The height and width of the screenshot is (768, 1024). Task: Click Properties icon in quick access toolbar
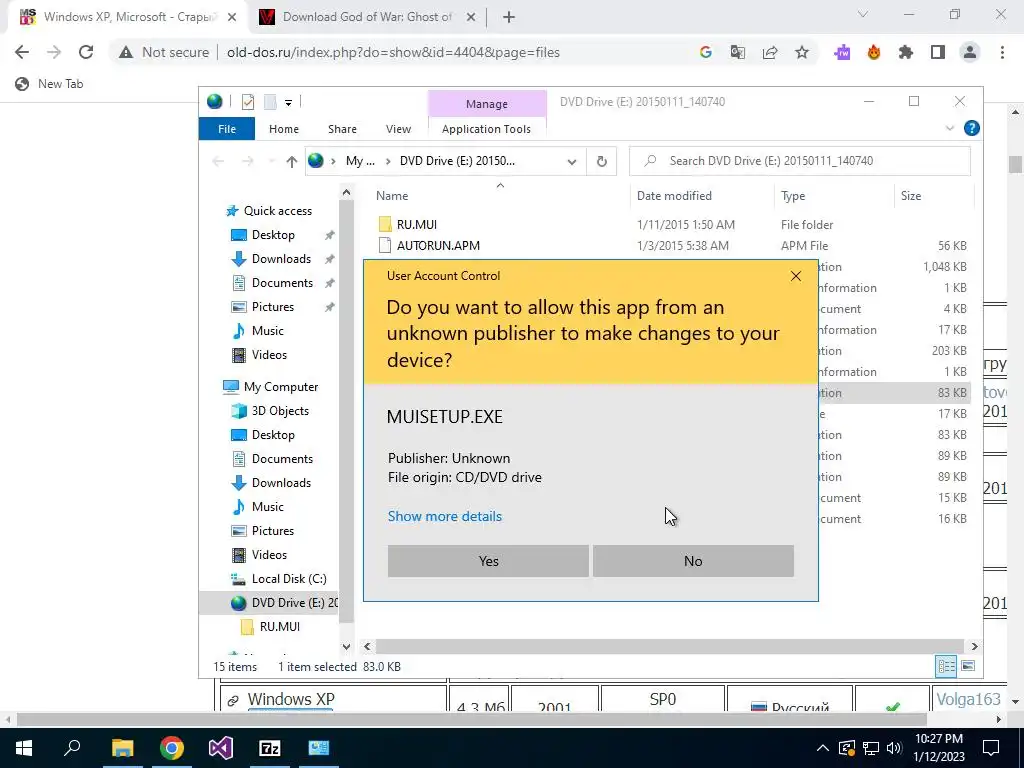click(248, 102)
